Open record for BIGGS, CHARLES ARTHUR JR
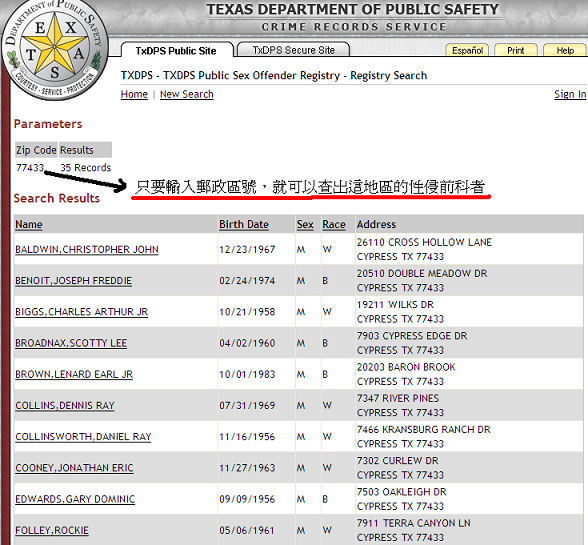 click(82, 312)
